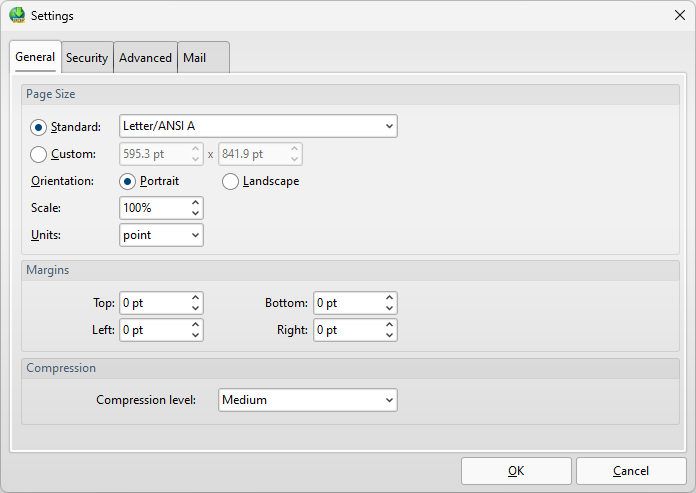Decrease the Bottom margin with down arrow
This screenshot has height=493, width=696.
click(389, 308)
